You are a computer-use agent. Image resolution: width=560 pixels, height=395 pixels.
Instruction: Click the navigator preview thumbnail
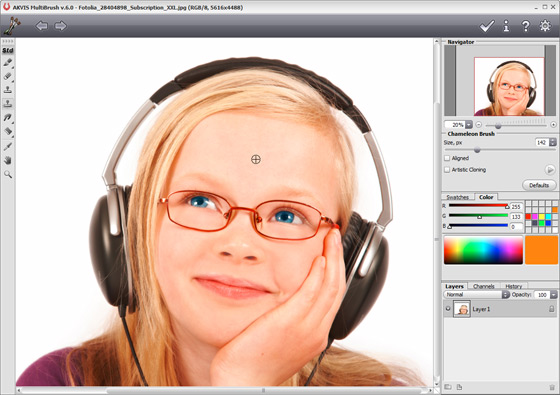pyautogui.click(x=509, y=86)
